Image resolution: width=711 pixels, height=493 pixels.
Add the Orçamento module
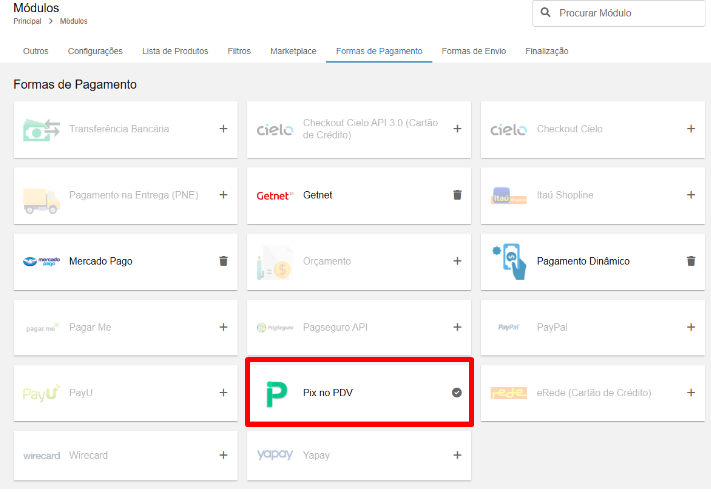coord(458,261)
